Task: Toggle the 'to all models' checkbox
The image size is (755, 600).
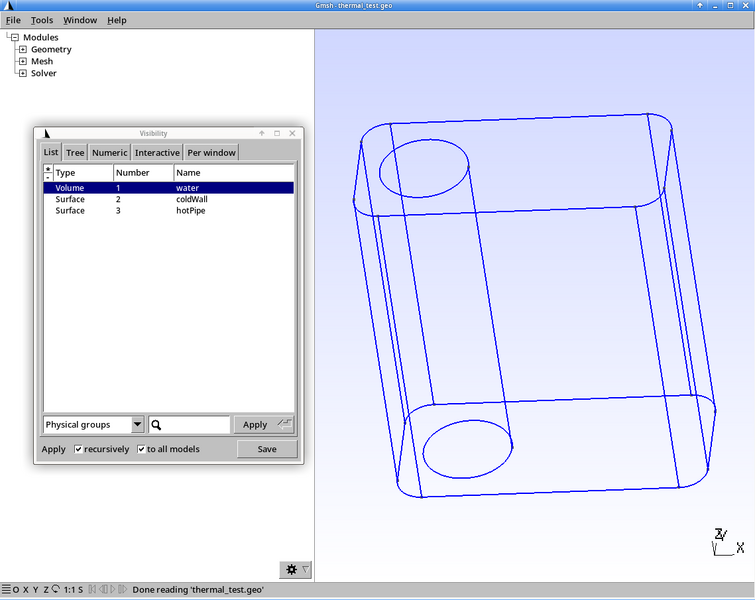Action: [x=141, y=449]
